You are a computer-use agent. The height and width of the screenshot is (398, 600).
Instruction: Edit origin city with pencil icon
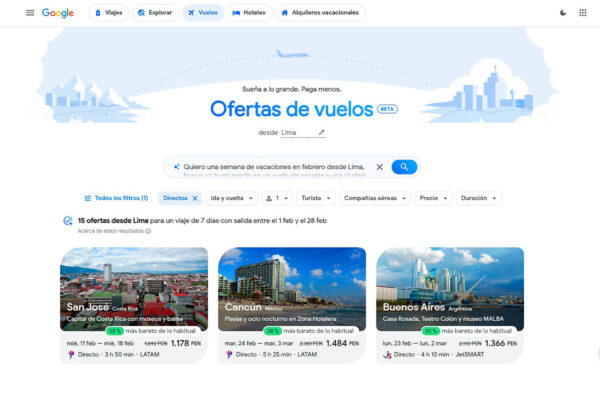(x=321, y=132)
